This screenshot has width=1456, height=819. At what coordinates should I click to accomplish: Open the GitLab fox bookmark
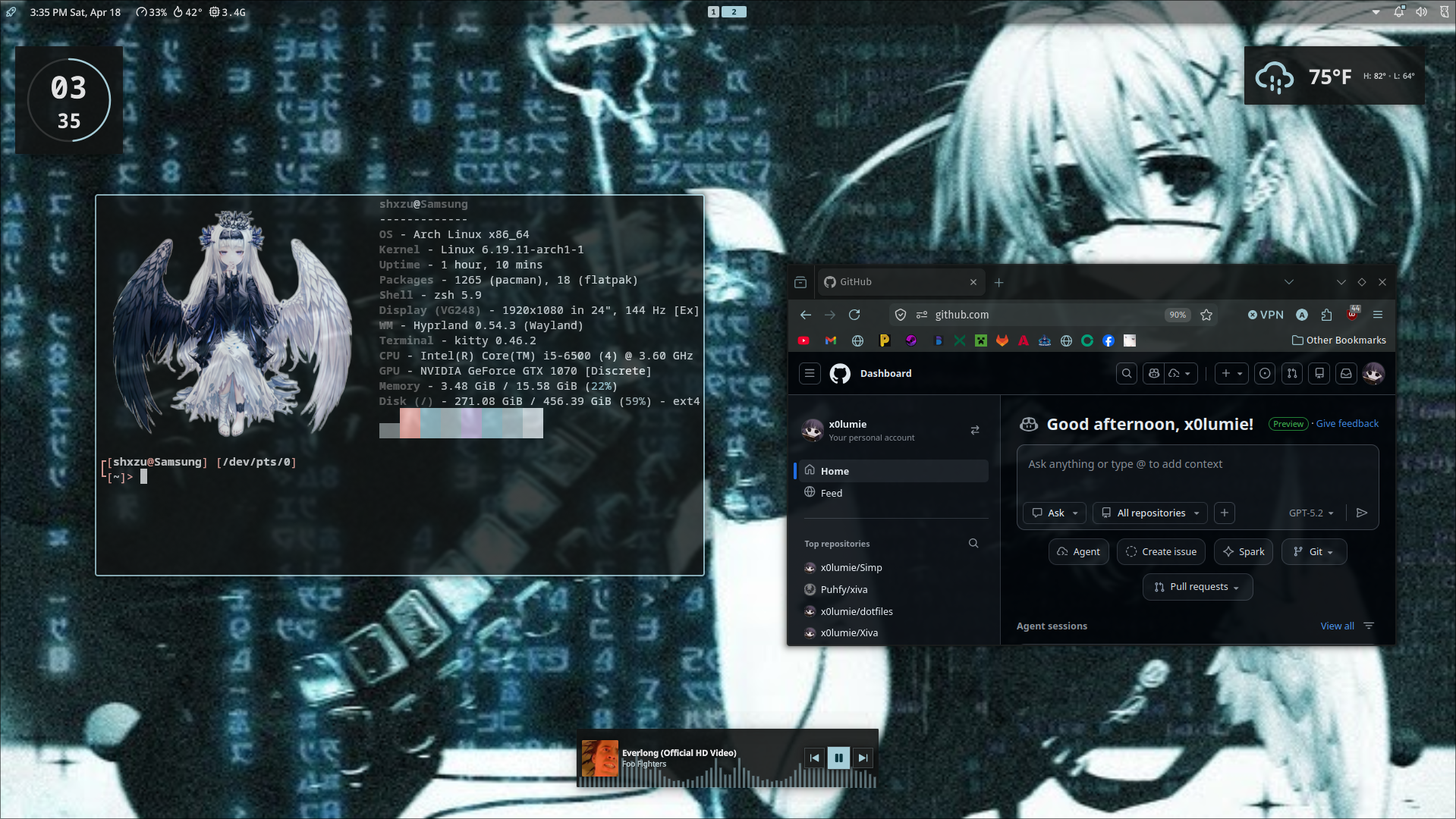coord(1002,340)
